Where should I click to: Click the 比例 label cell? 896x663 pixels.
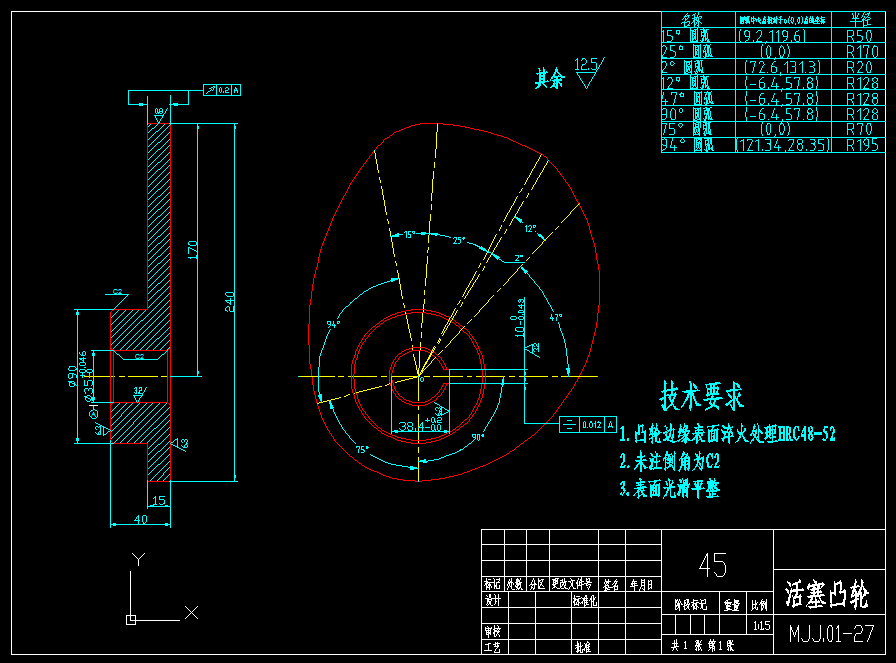[759, 604]
